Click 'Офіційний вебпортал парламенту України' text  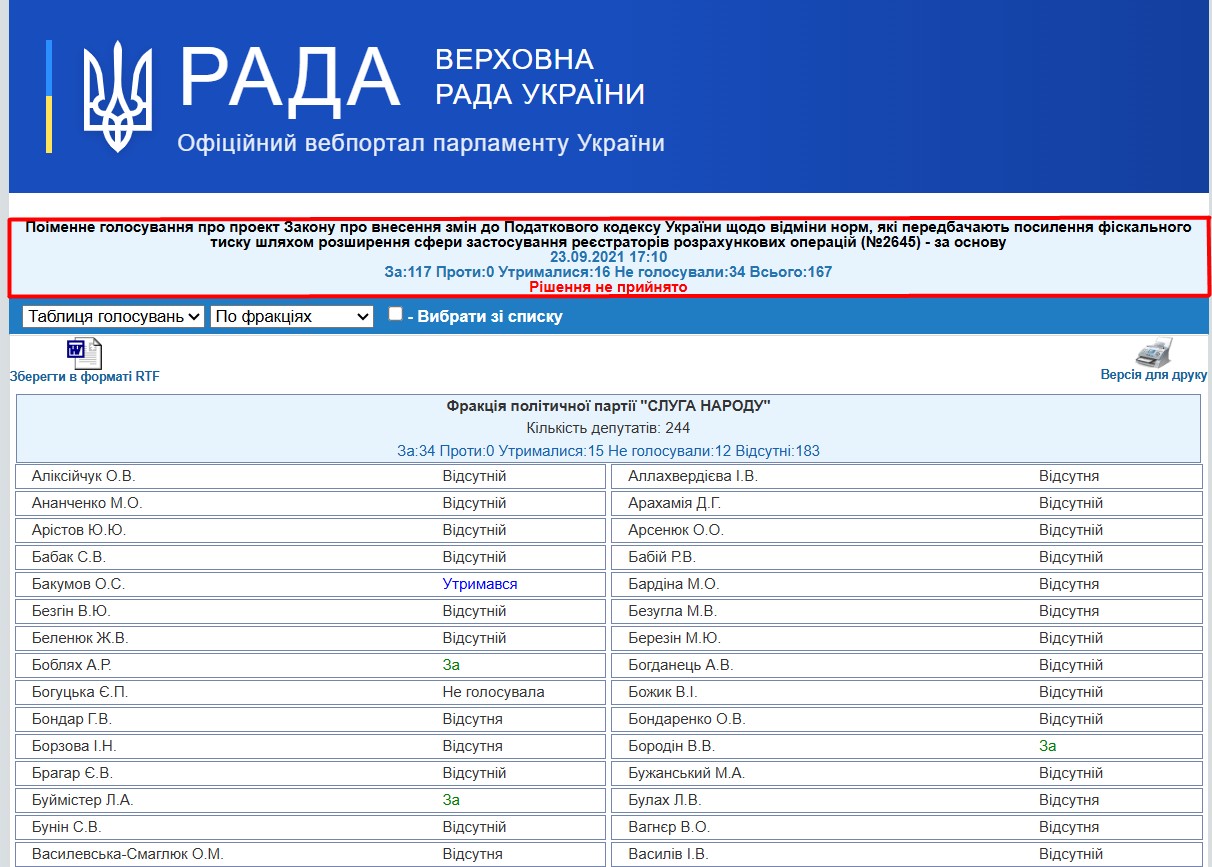pyautogui.click(x=421, y=143)
